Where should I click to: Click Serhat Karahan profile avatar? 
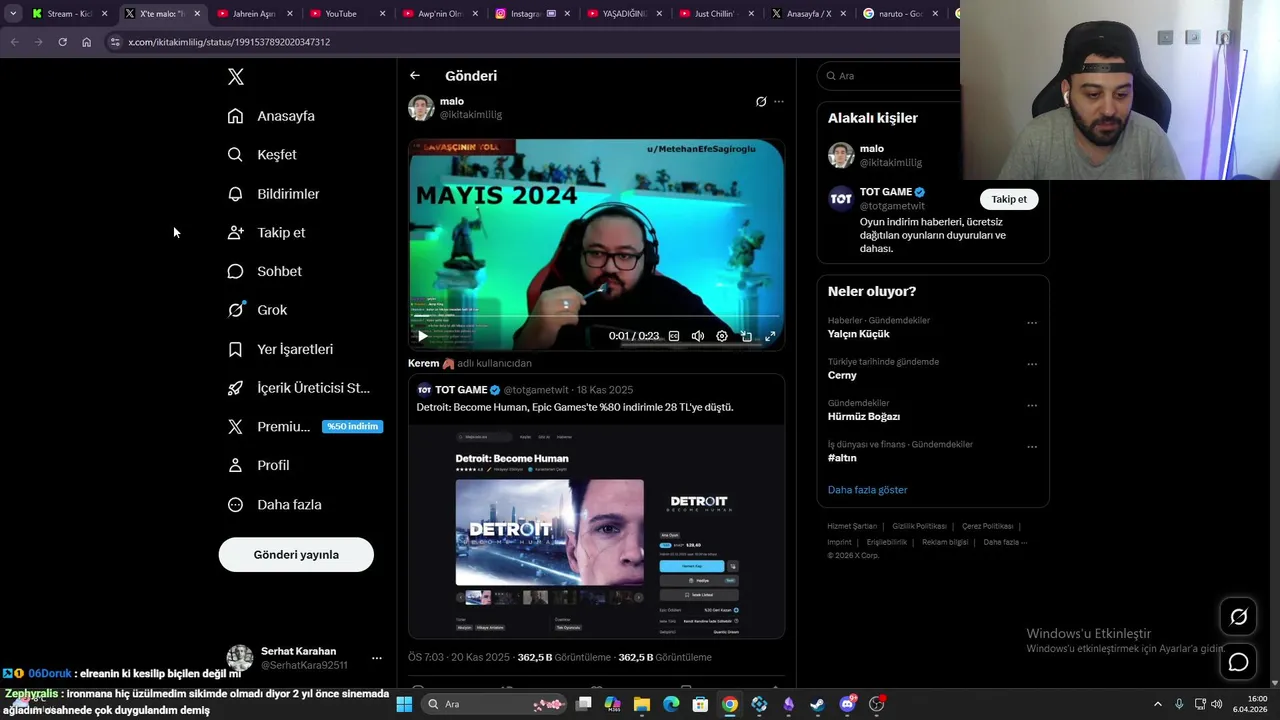(x=240, y=658)
